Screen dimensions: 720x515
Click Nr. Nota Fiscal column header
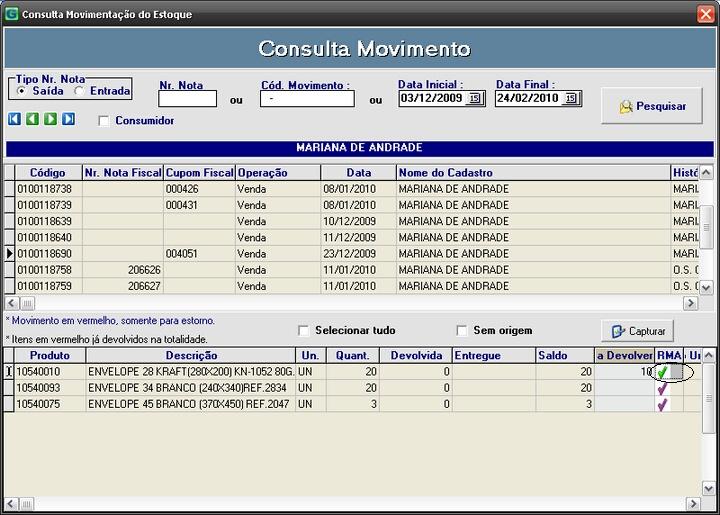(123, 173)
